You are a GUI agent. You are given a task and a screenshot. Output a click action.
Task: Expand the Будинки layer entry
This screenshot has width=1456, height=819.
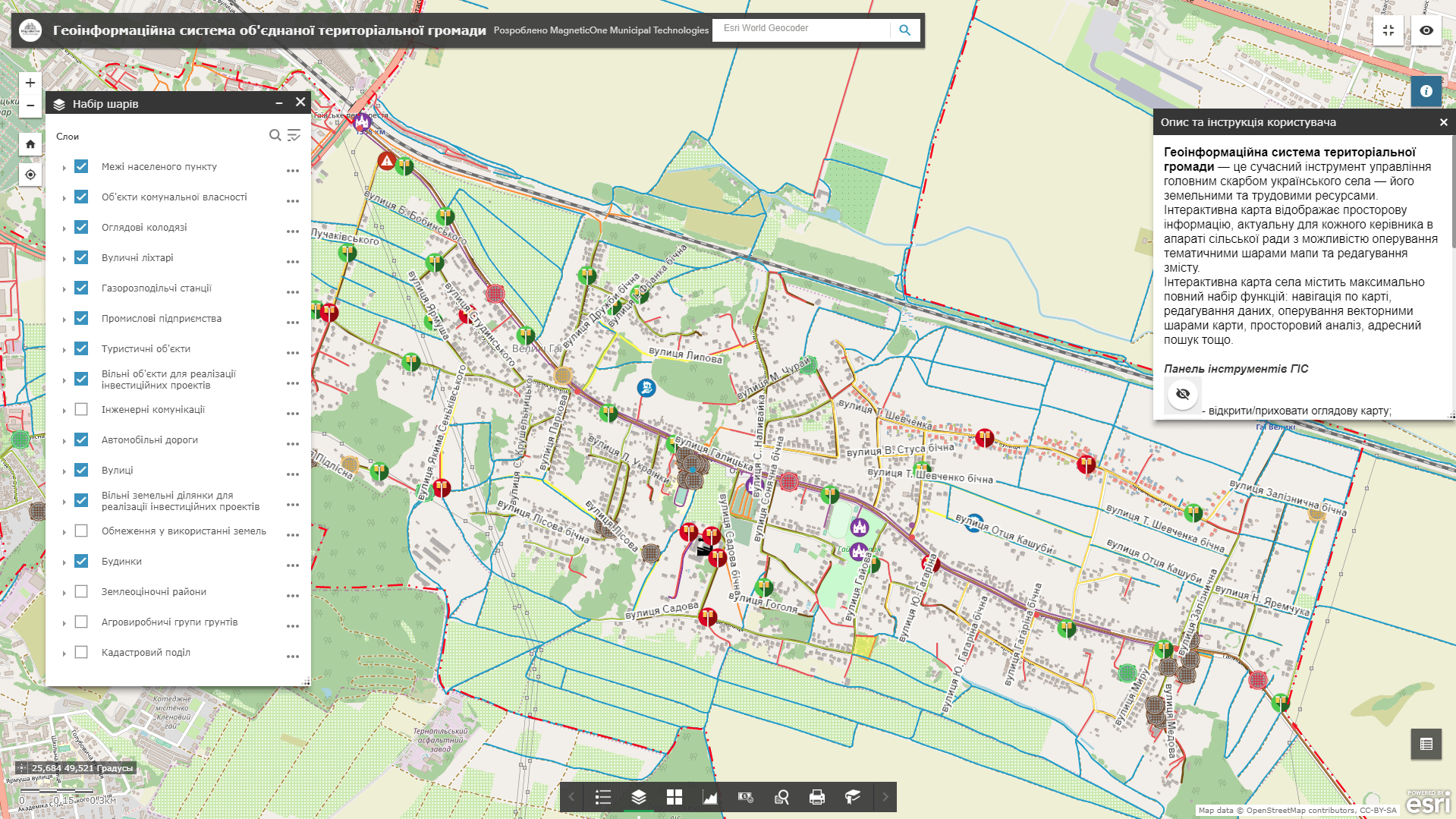(64, 564)
